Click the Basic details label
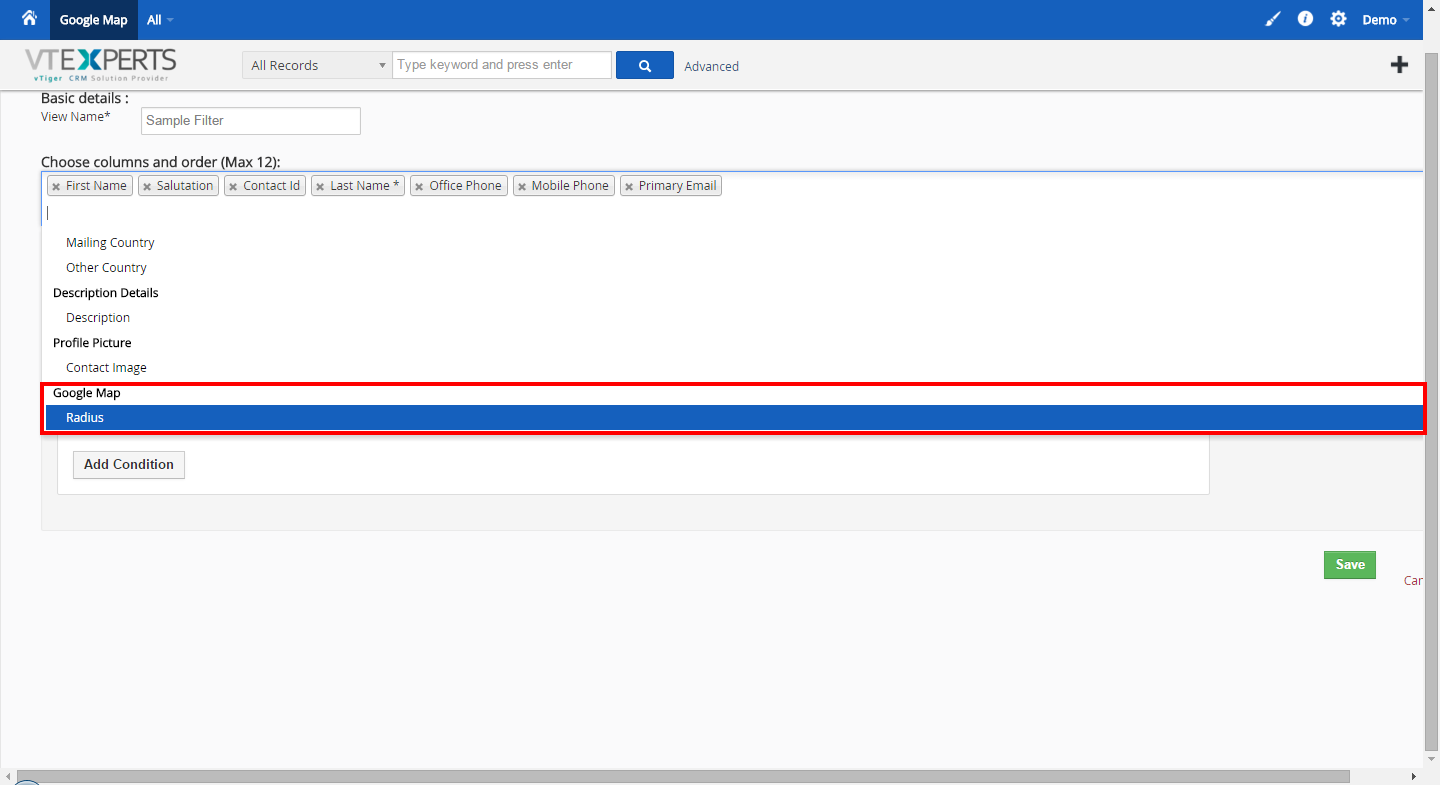Viewport: 1440px width, 785px height. tap(85, 98)
